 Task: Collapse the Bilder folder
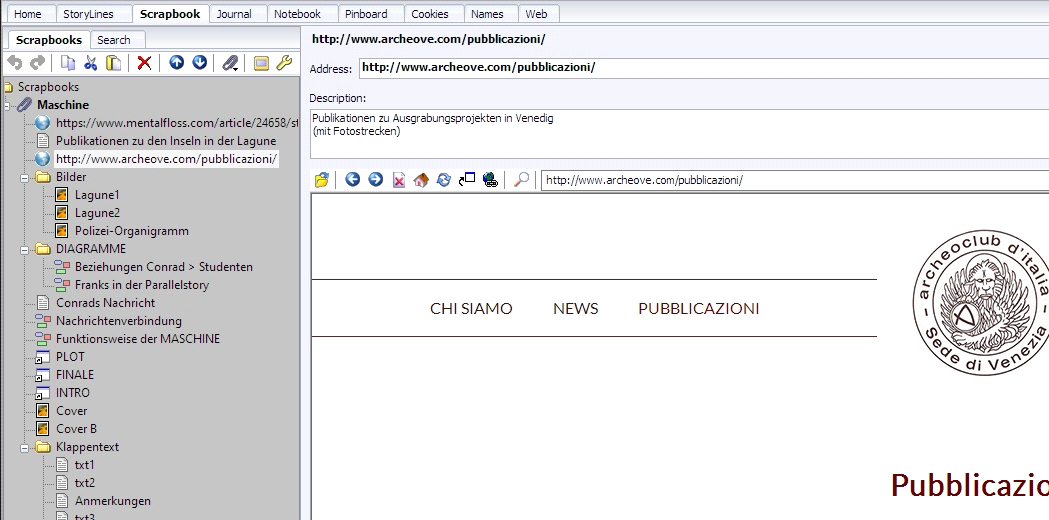pos(25,177)
